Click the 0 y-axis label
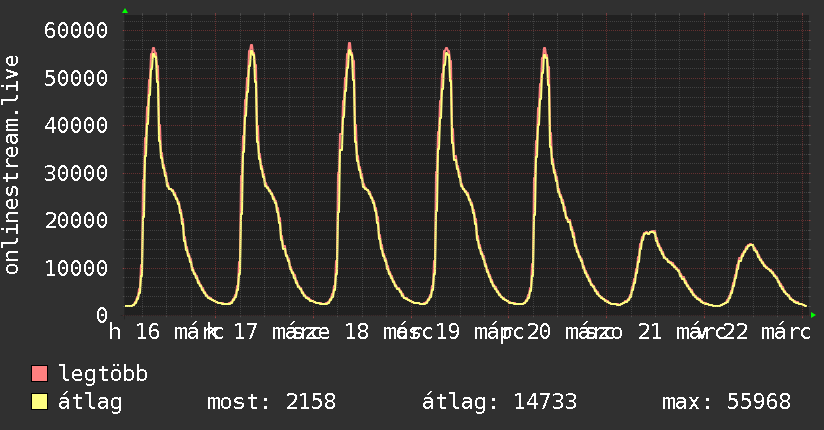The width and height of the screenshot is (824, 430). [102, 316]
